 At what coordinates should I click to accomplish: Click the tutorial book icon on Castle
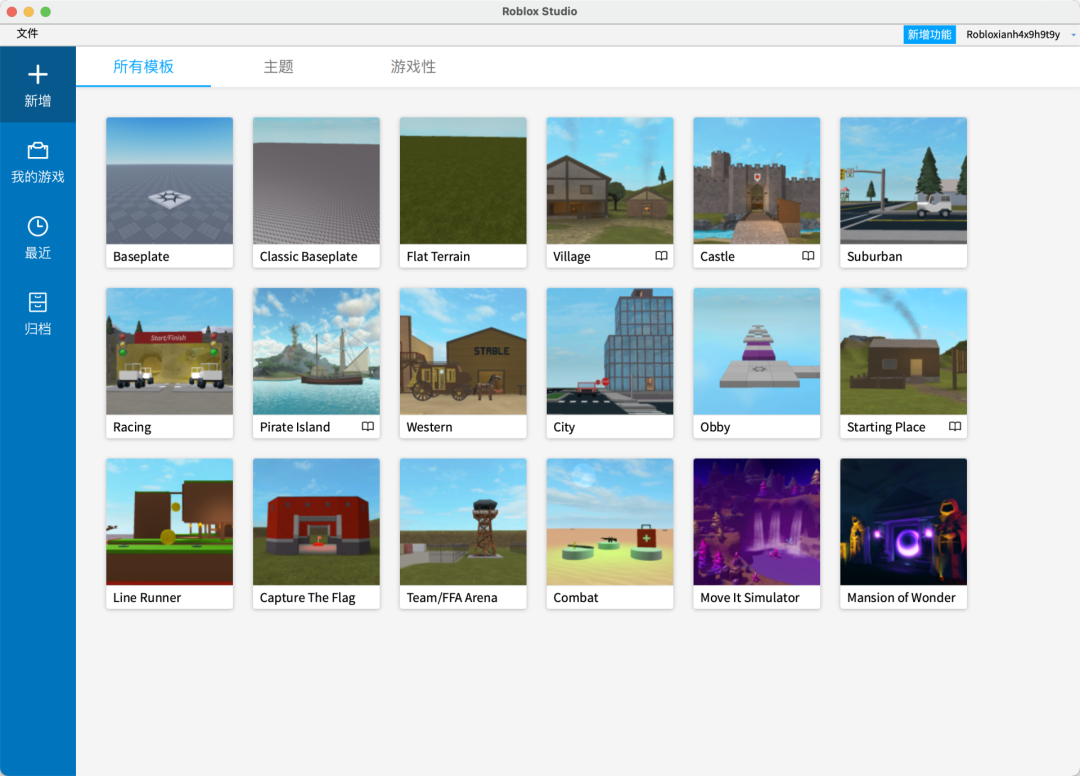pyautogui.click(x=808, y=256)
